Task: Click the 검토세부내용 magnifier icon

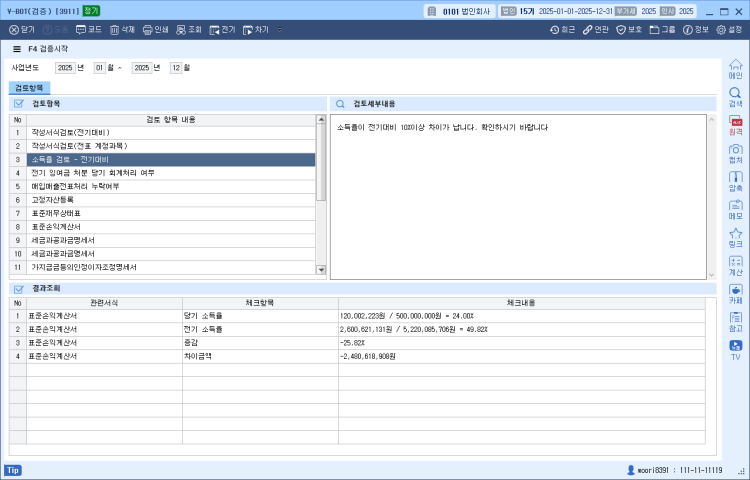Action: click(340, 104)
